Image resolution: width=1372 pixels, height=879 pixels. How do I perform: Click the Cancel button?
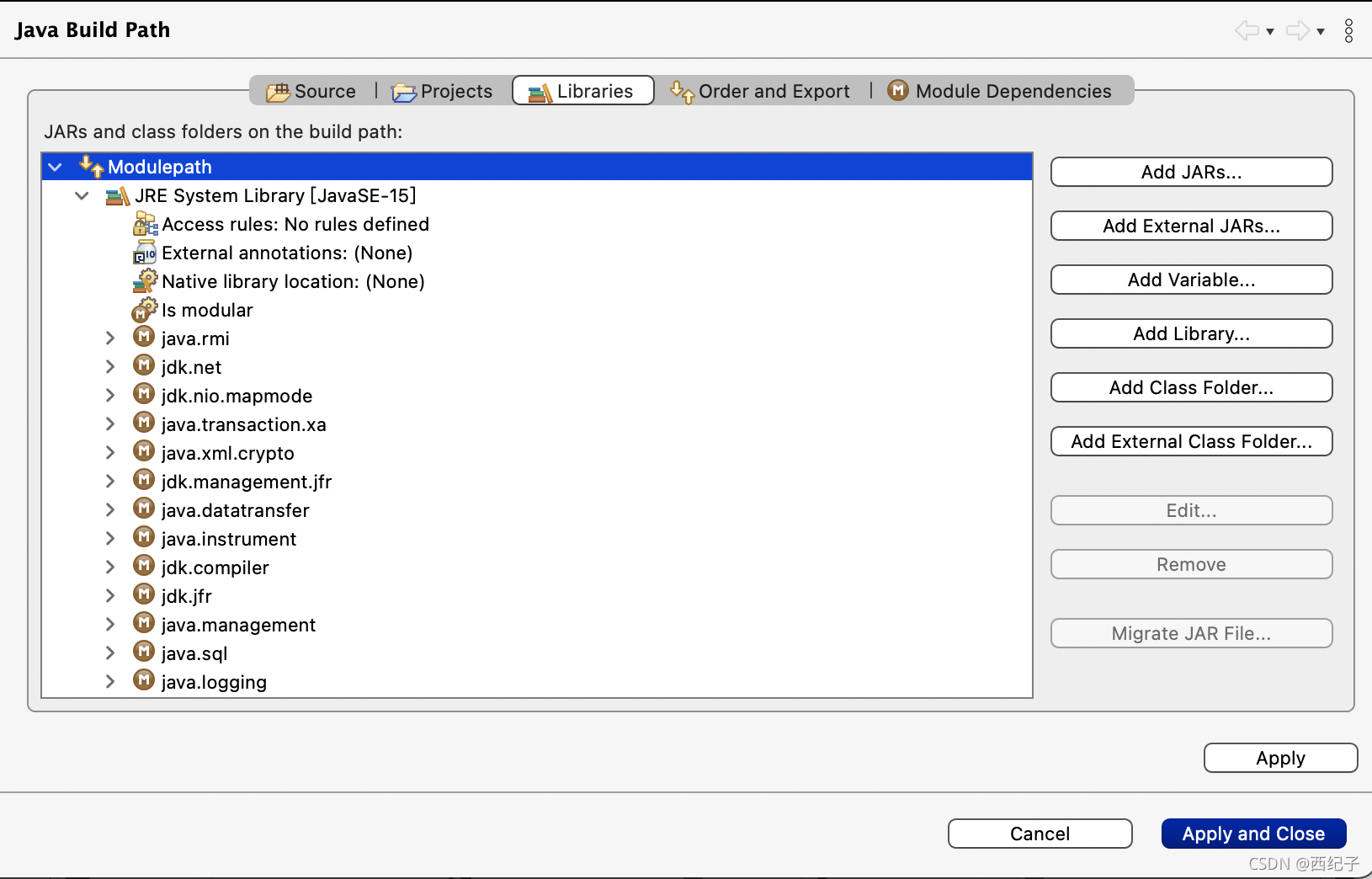(x=1040, y=834)
